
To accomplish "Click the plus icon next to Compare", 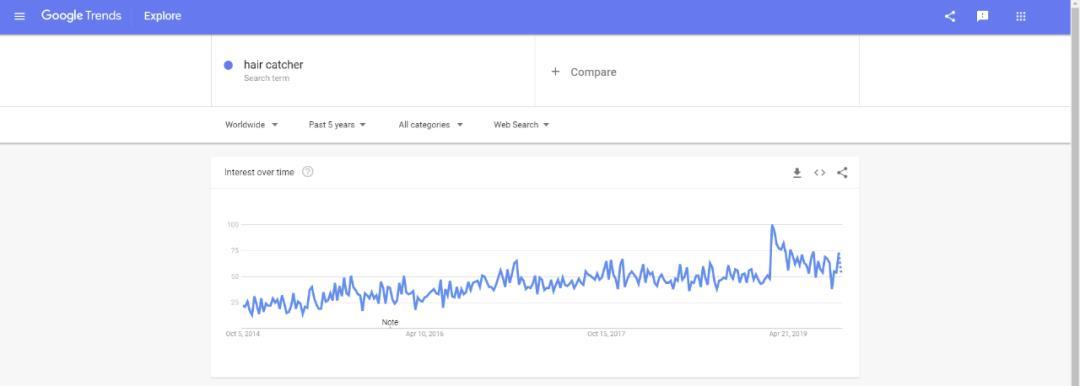I will click(x=555, y=72).
